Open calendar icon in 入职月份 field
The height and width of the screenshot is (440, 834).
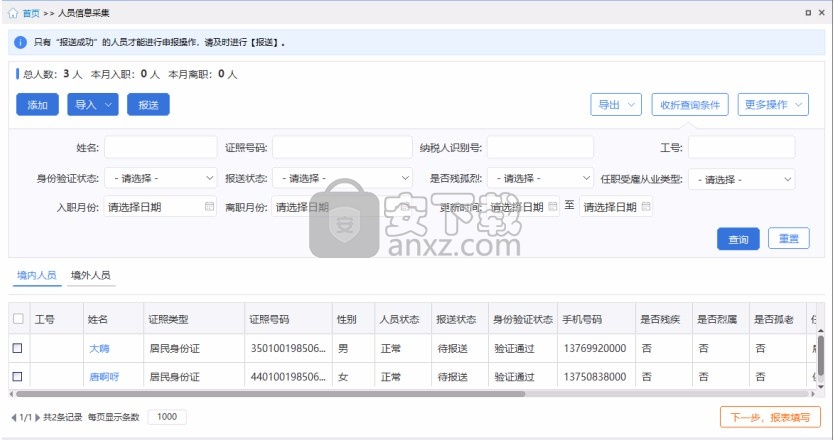[210, 206]
